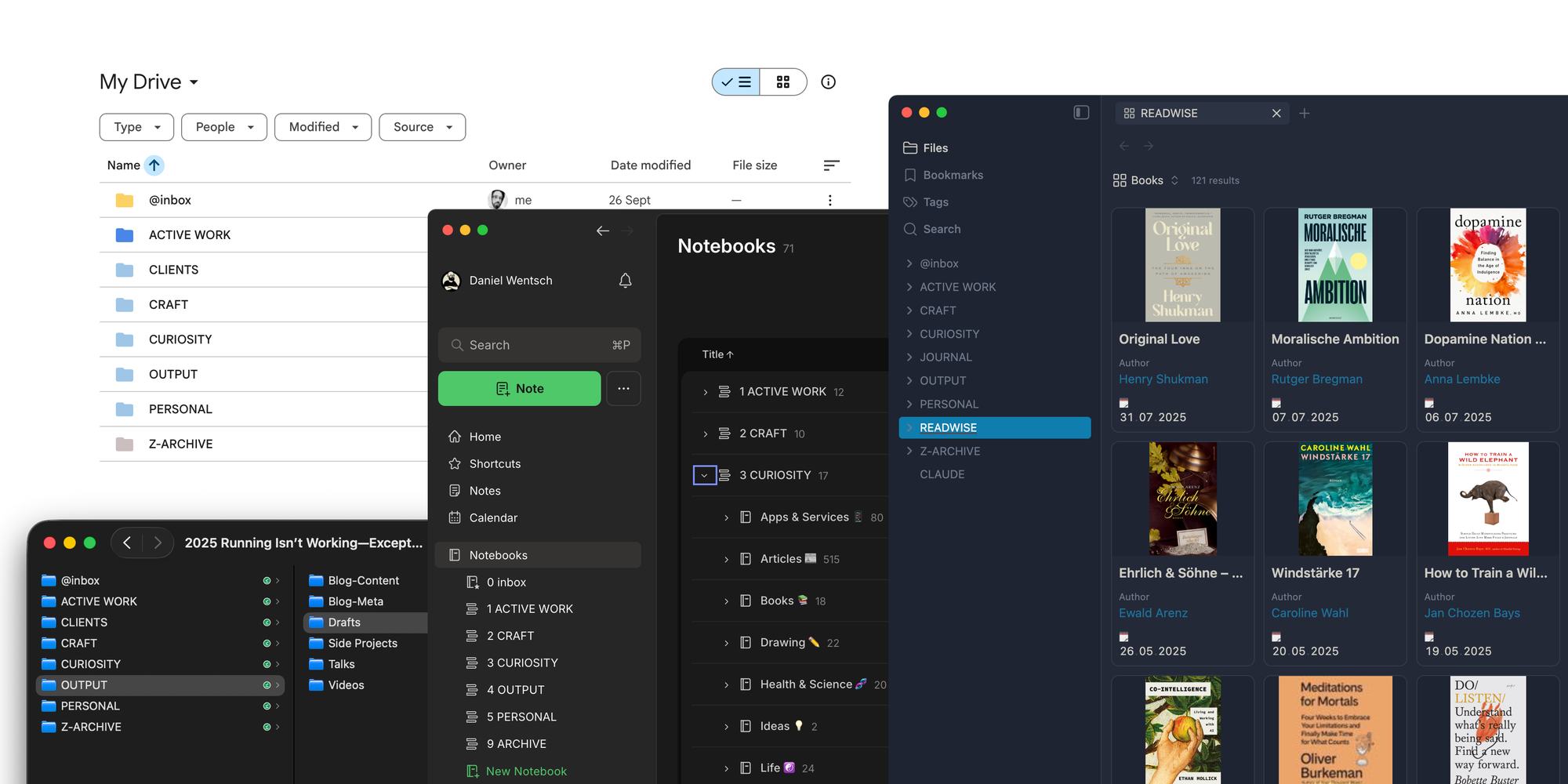Click the sort options icon in Drive header
This screenshot has width=1568, height=784.
pyautogui.click(x=831, y=165)
